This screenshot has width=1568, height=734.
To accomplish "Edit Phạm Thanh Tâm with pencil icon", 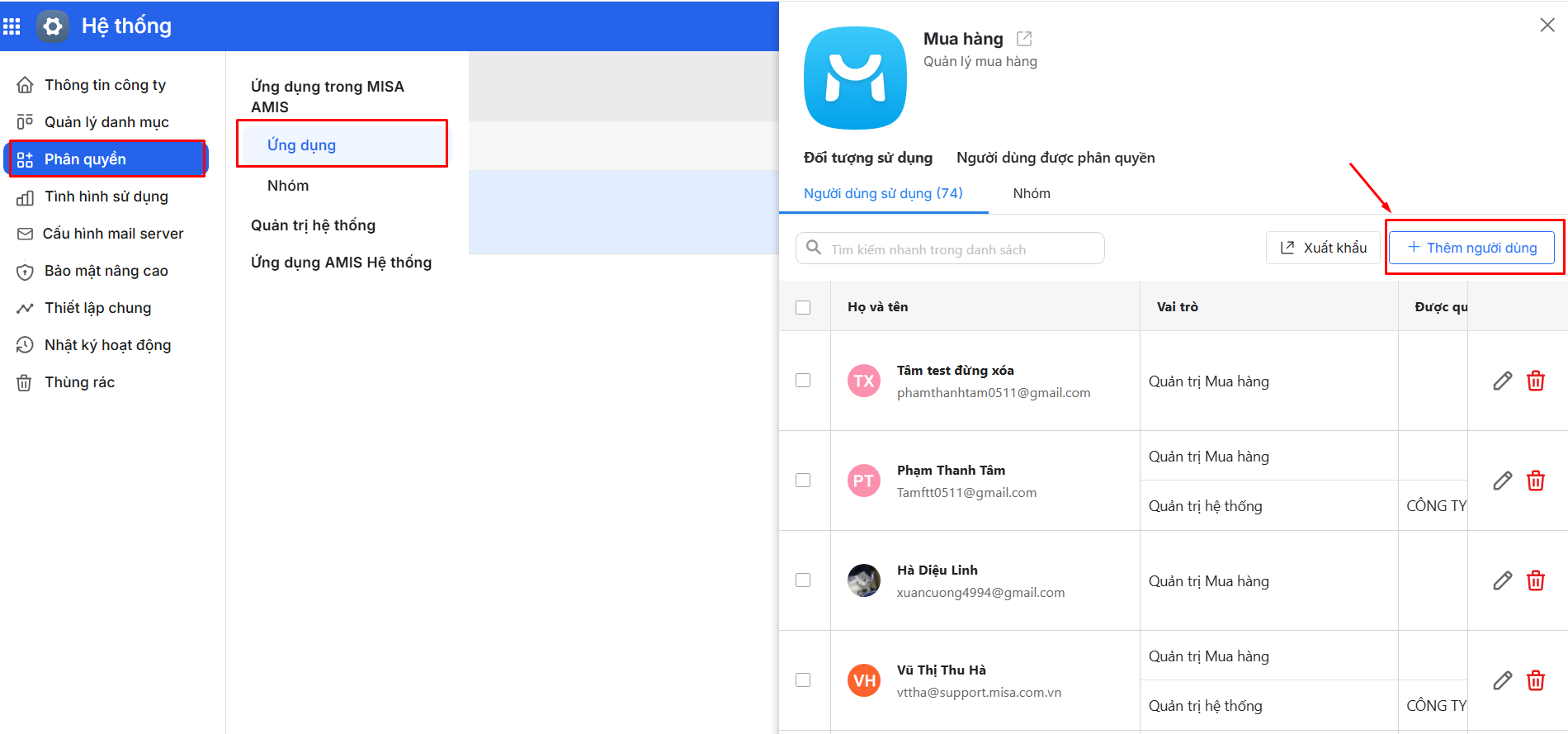I will pos(1503,481).
